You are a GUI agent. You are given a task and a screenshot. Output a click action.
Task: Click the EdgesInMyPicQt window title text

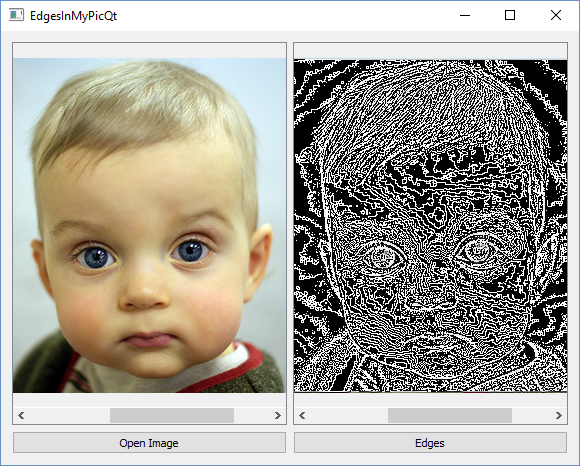tap(74, 16)
